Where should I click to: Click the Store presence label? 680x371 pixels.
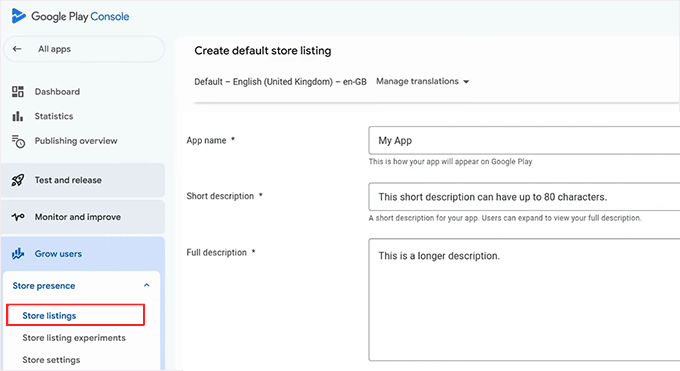44,286
